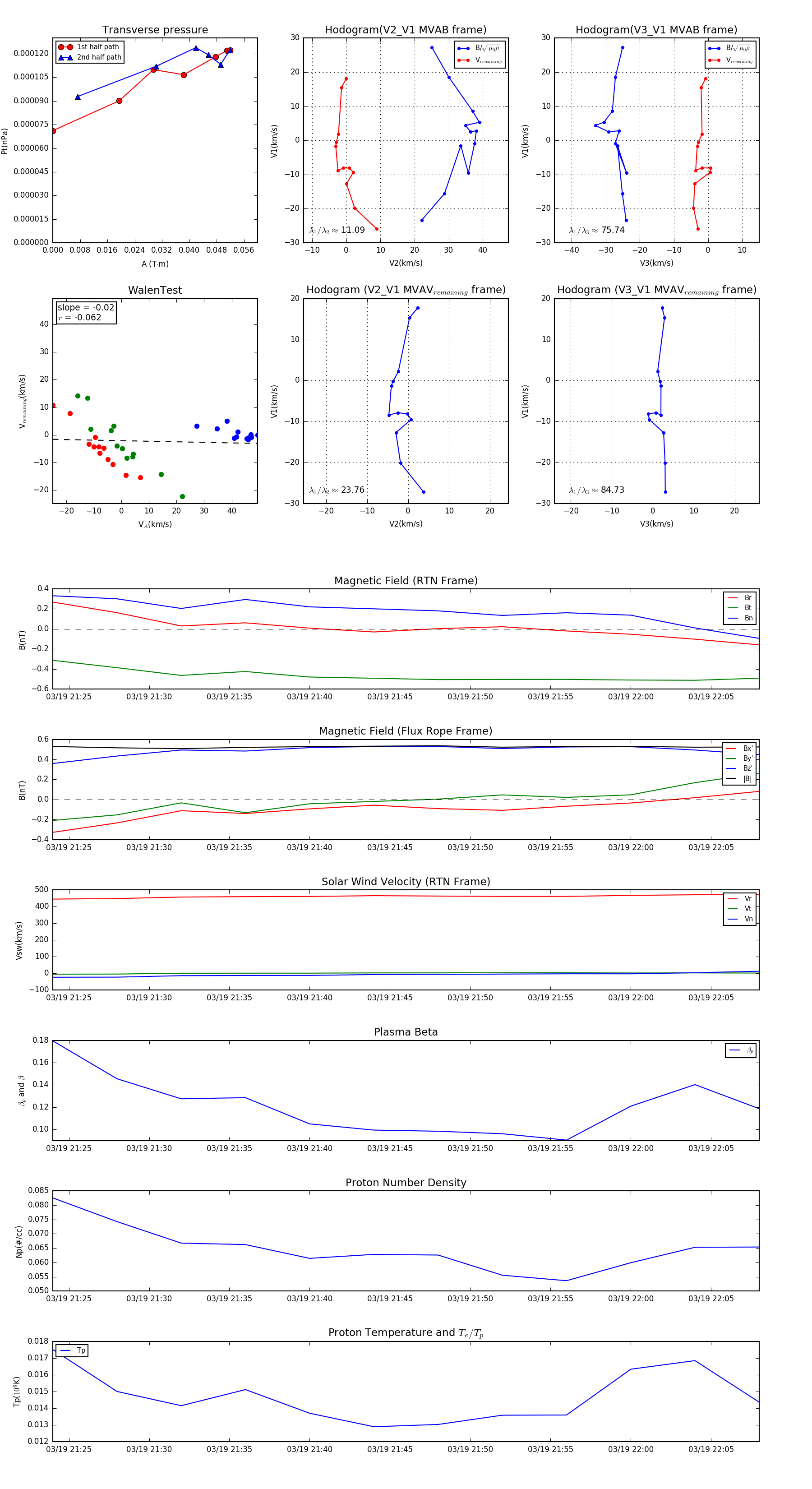Viewport: 812px width, 1489px height.
Task: Click the eigenvalue ratio text '11.09'
Action: tap(352, 230)
